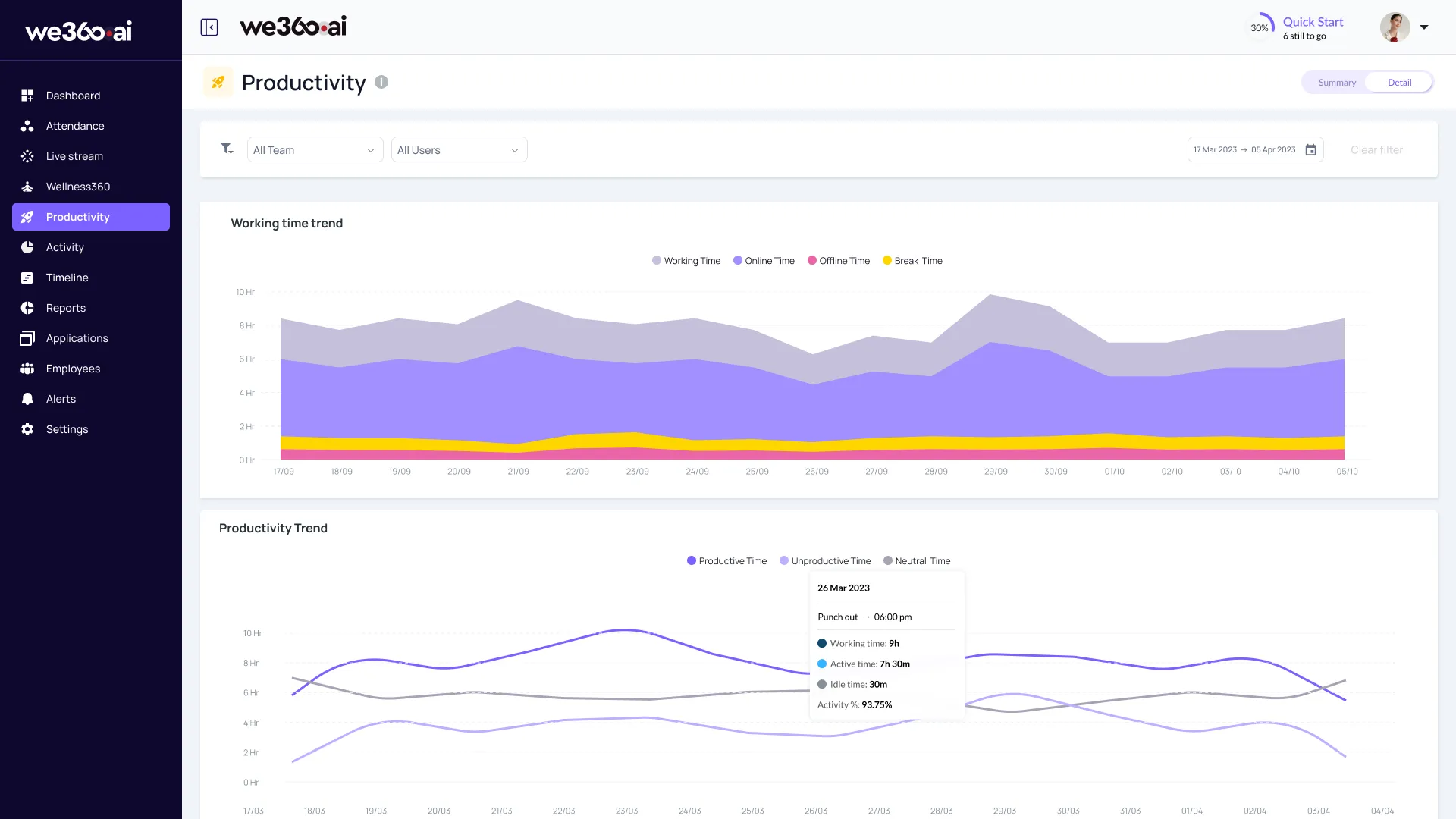This screenshot has height=819, width=1456.
Task: Open profile menu dropdown arrow
Action: click(x=1424, y=27)
